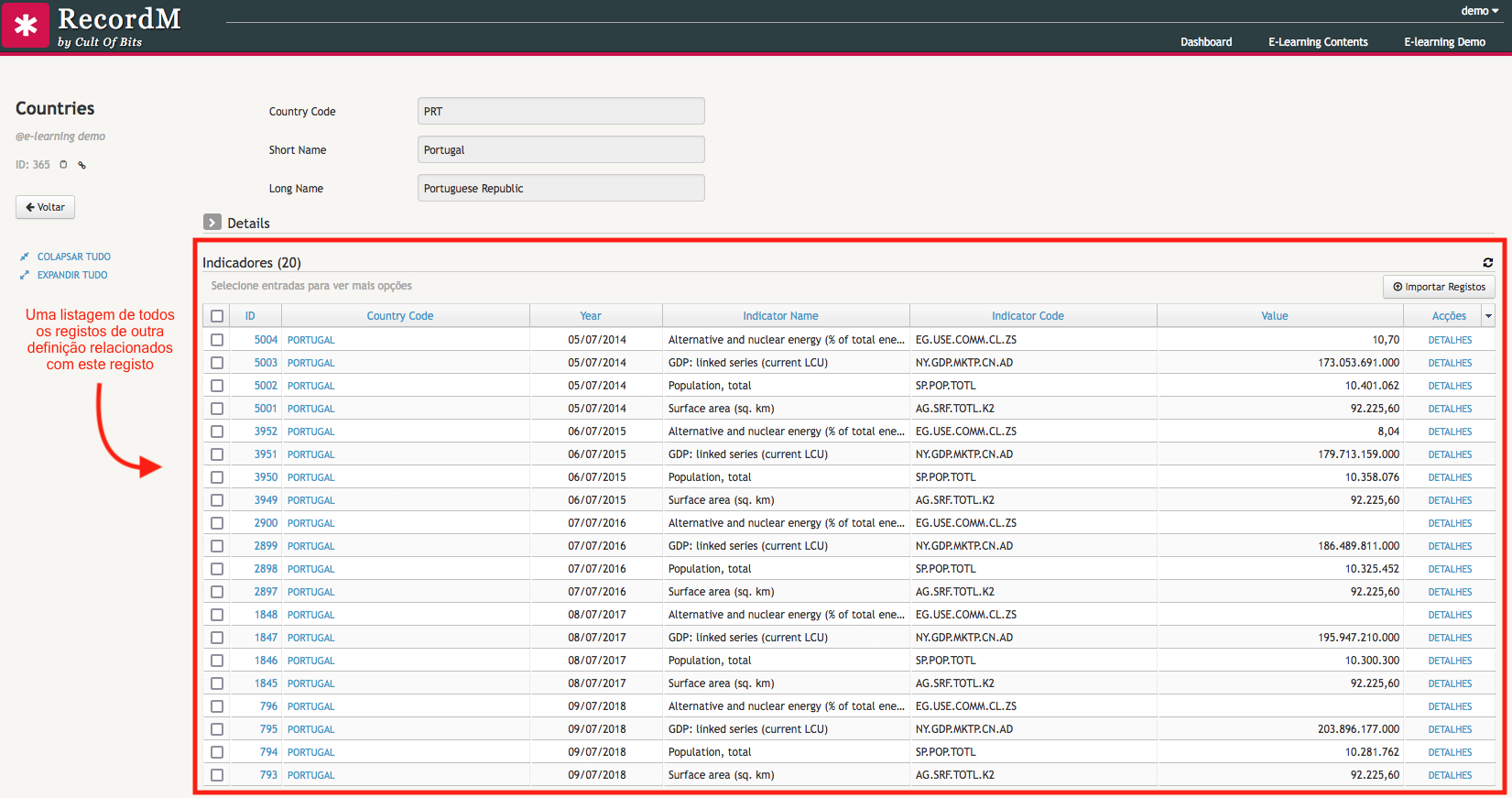This screenshot has width=1512, height=798.
Task: Click the permalink chain icon
Action: 82,165
